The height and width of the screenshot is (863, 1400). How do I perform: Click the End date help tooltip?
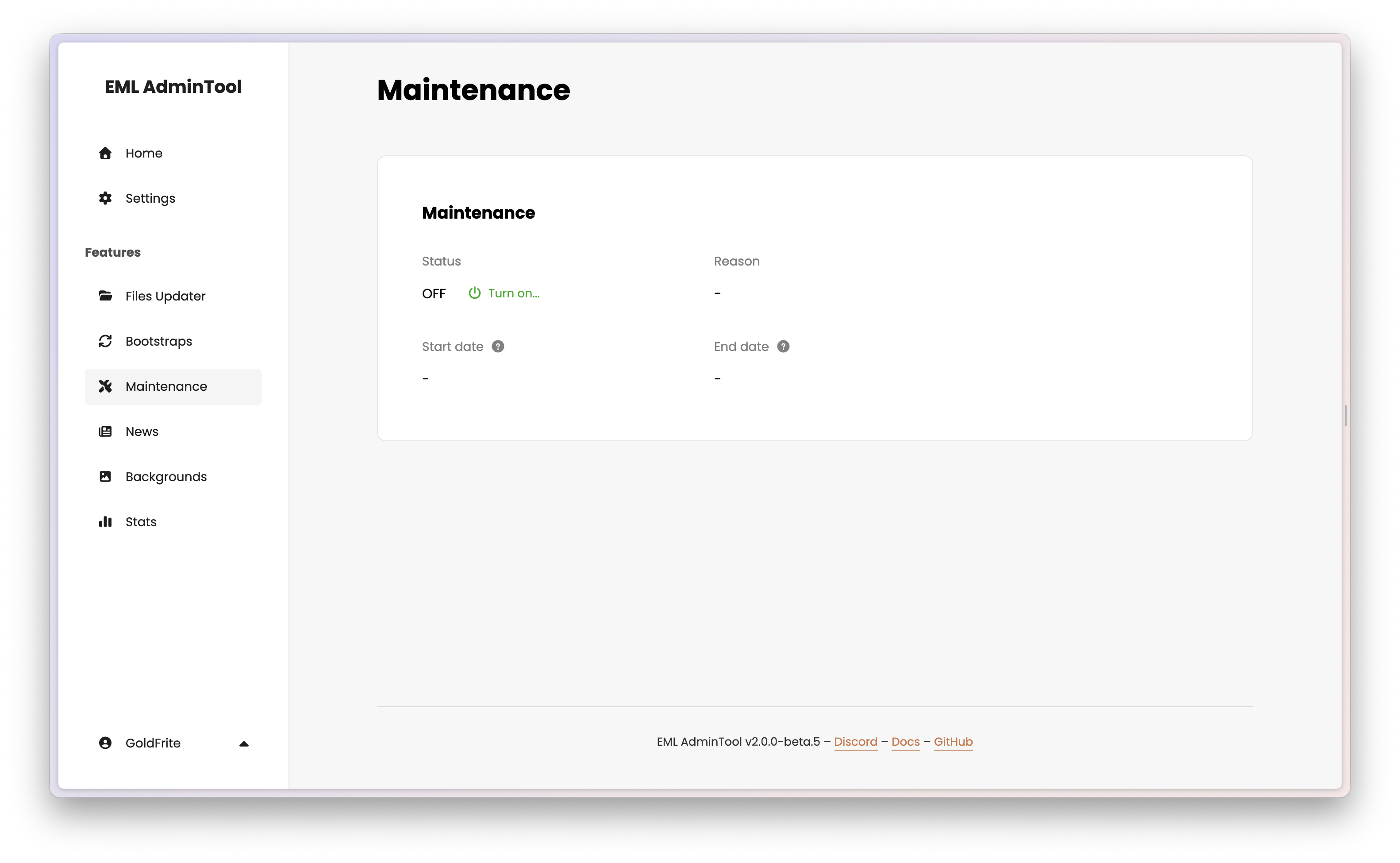[x=784, y=346]
